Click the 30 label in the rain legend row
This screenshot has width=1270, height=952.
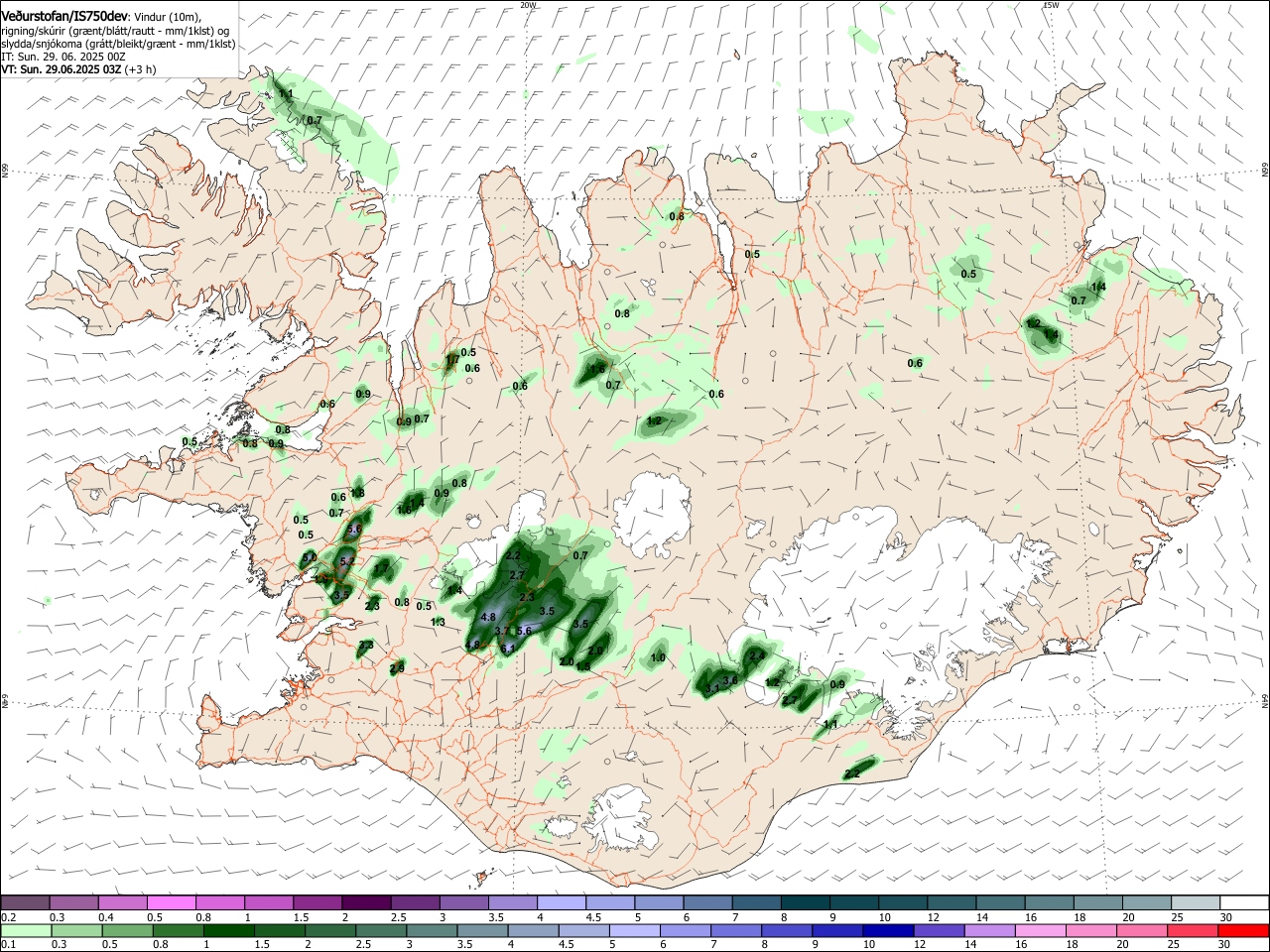1226,944
